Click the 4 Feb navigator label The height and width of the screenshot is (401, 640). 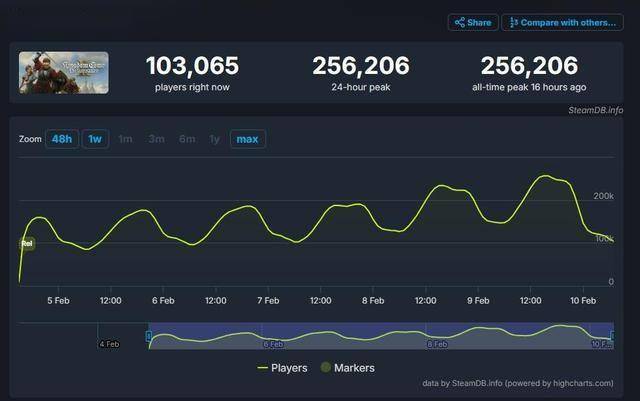(109, 344)
